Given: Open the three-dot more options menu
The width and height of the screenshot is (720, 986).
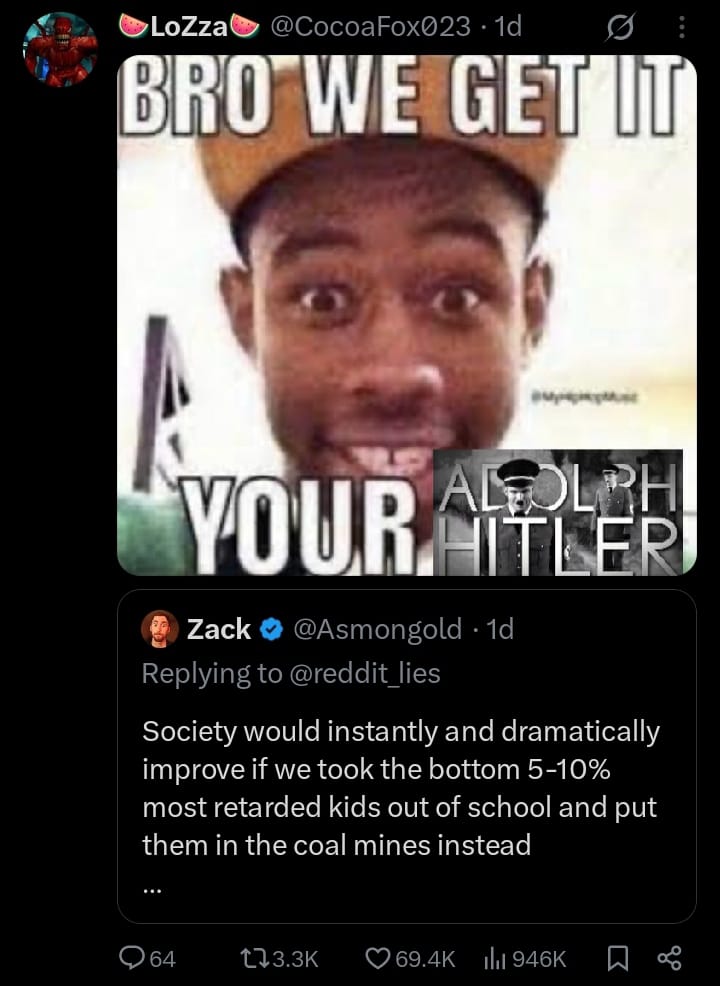Looking at the screenshot, I should pos(682,27).
